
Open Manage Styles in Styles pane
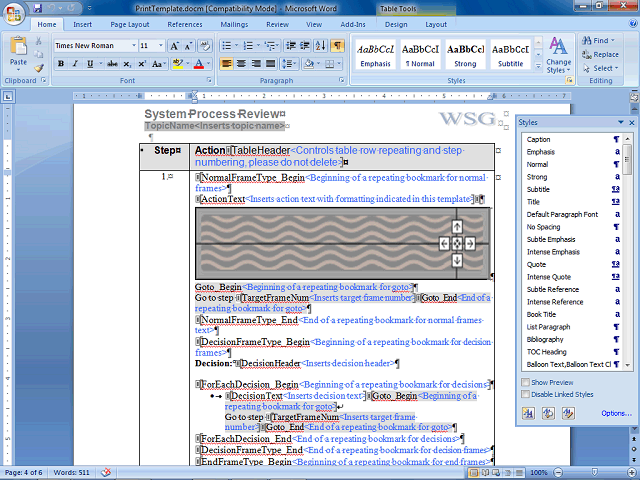(x=568, y=413)
